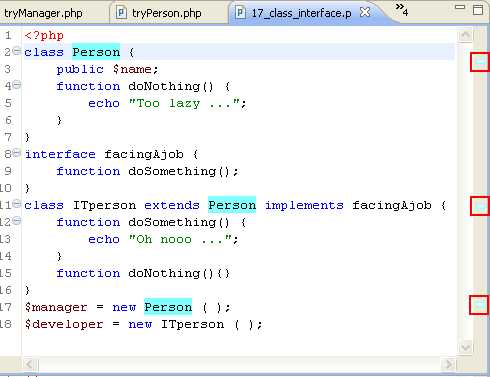Minimize the editor area

[460, 7]
